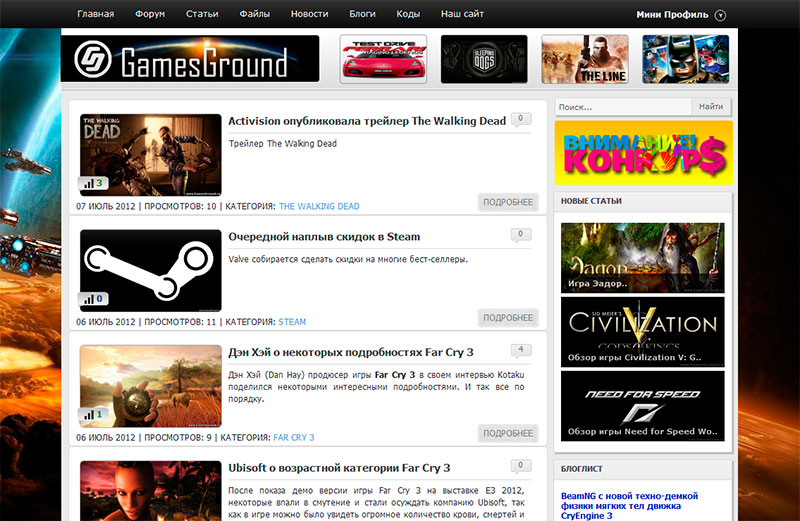
Task: Open the comment count bubble on Far Cry 3 article
Action: (x=520, y=351)
